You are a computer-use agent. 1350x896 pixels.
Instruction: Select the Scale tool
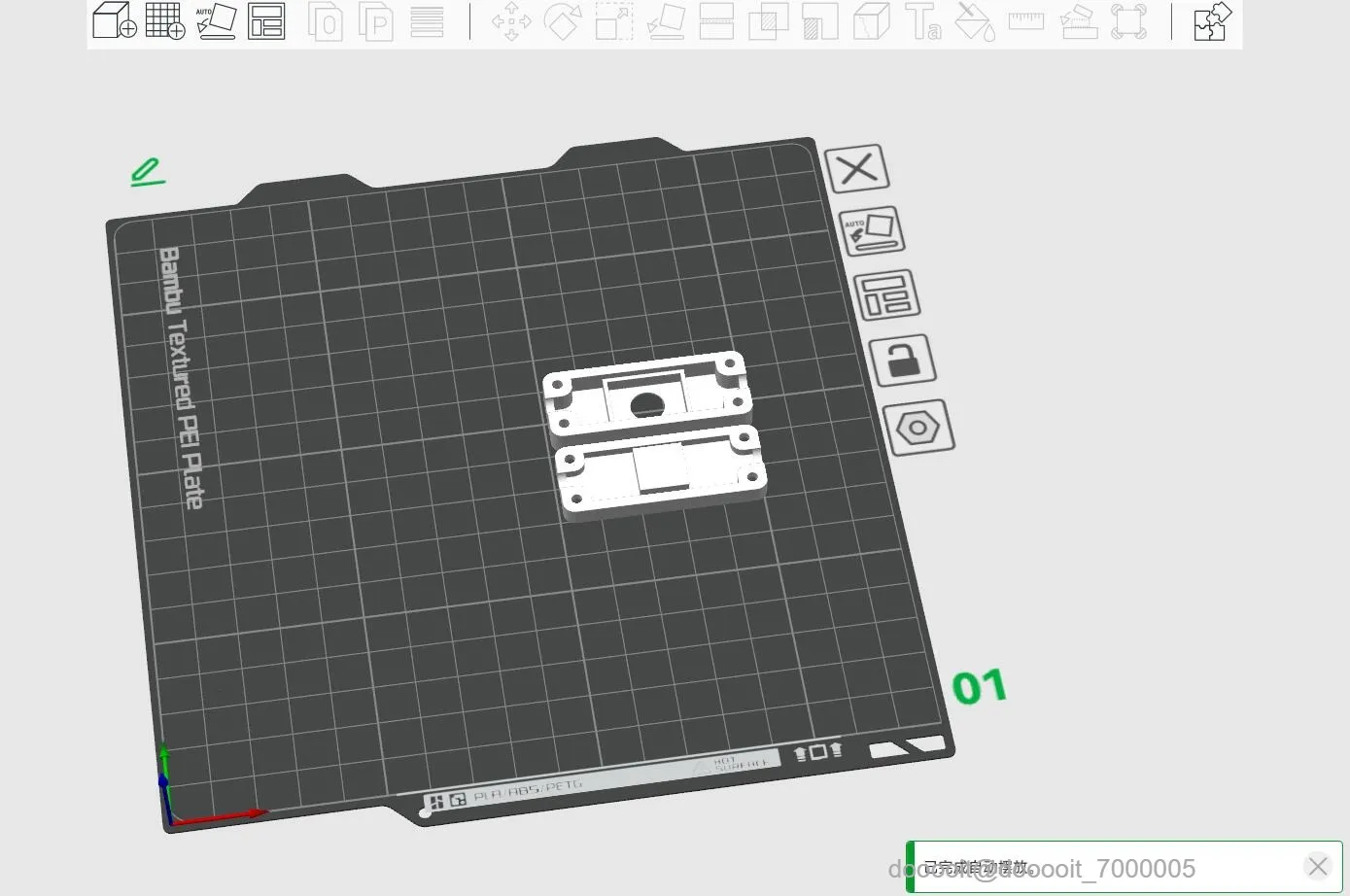pos(613,21)
